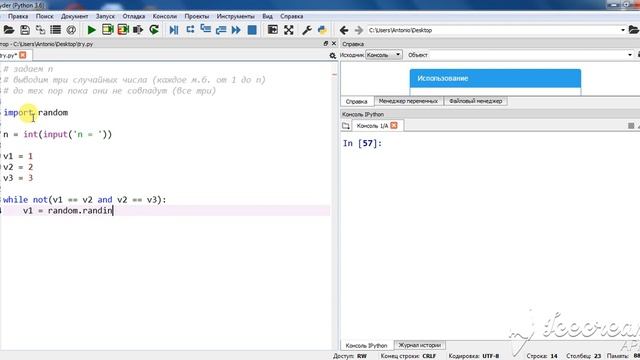The height and width of the screenshot is (360, 640).
Task: Open the editor pane options gear icon
Action: click(333, 56)
